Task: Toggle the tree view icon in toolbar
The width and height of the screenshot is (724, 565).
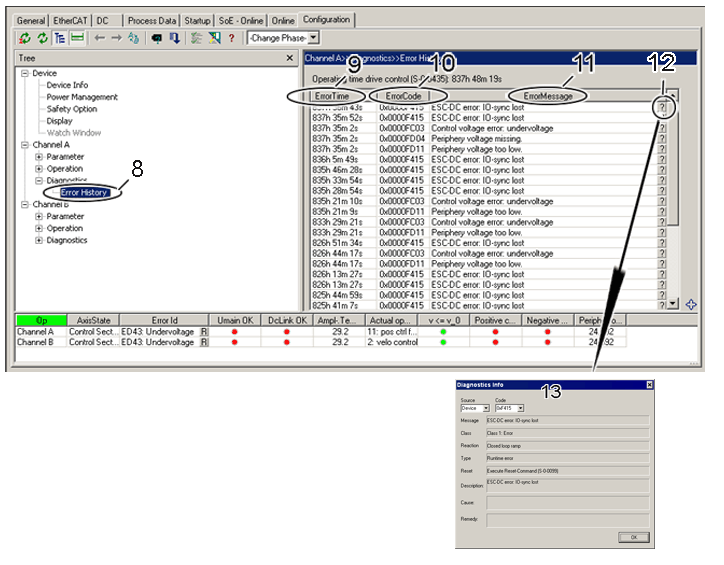Action: point(58,38)
